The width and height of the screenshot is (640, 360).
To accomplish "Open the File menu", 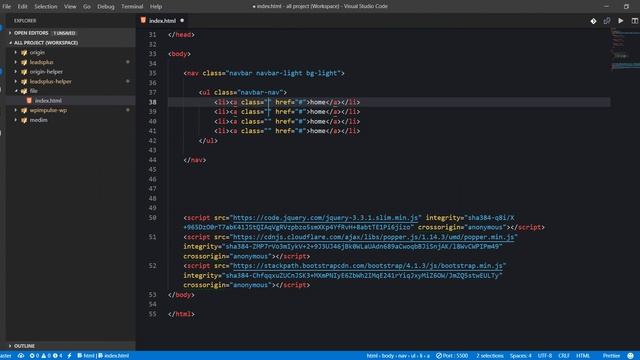I will (7, 7).
